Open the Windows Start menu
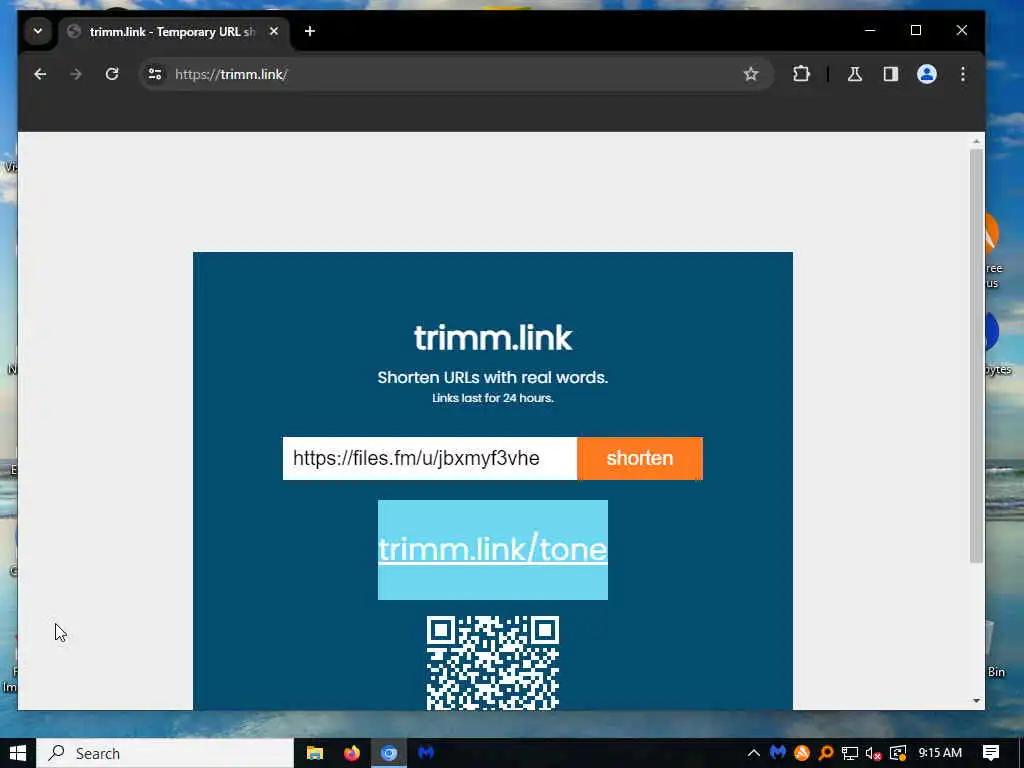The width and height of the screenshot is (1024, 768). point(18,753)
